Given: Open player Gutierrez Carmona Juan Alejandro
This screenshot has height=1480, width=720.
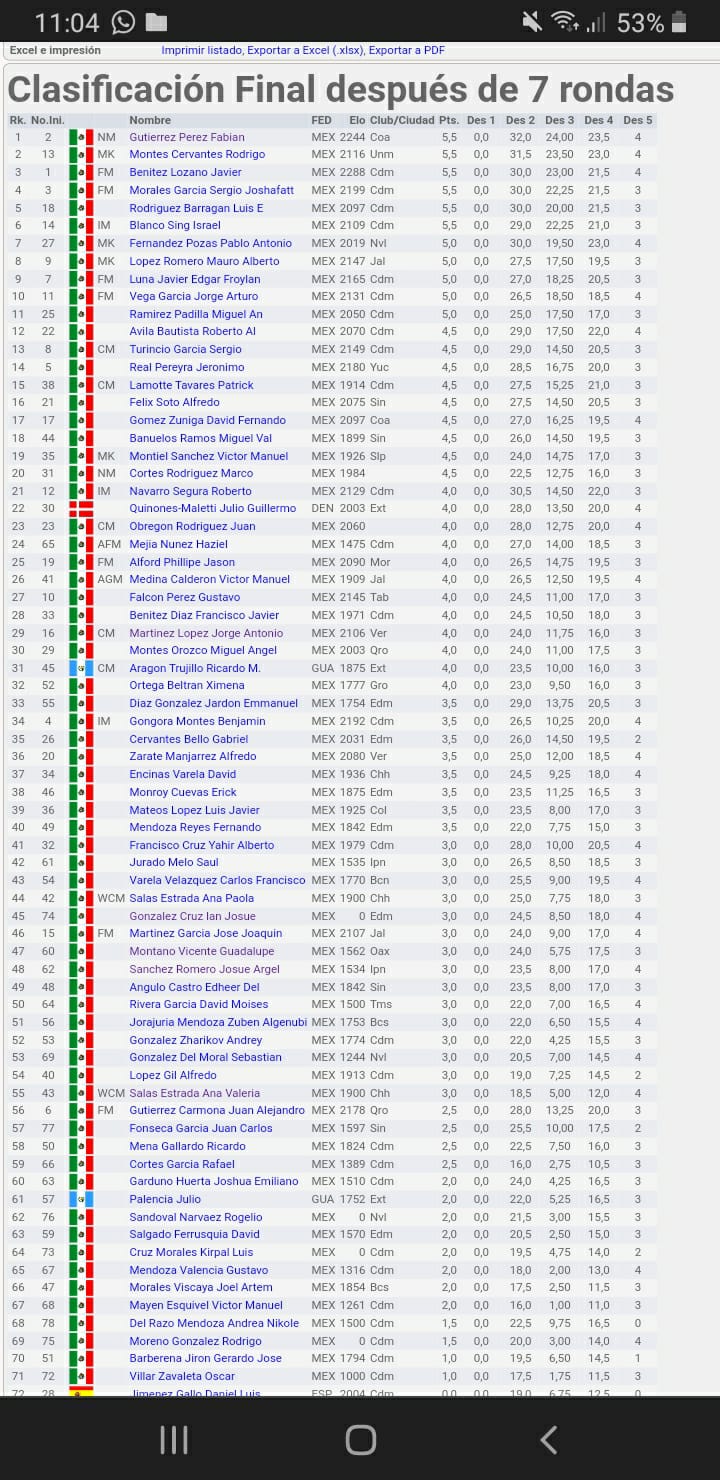Looking at the screenshot, I should tap(217, 1111).
